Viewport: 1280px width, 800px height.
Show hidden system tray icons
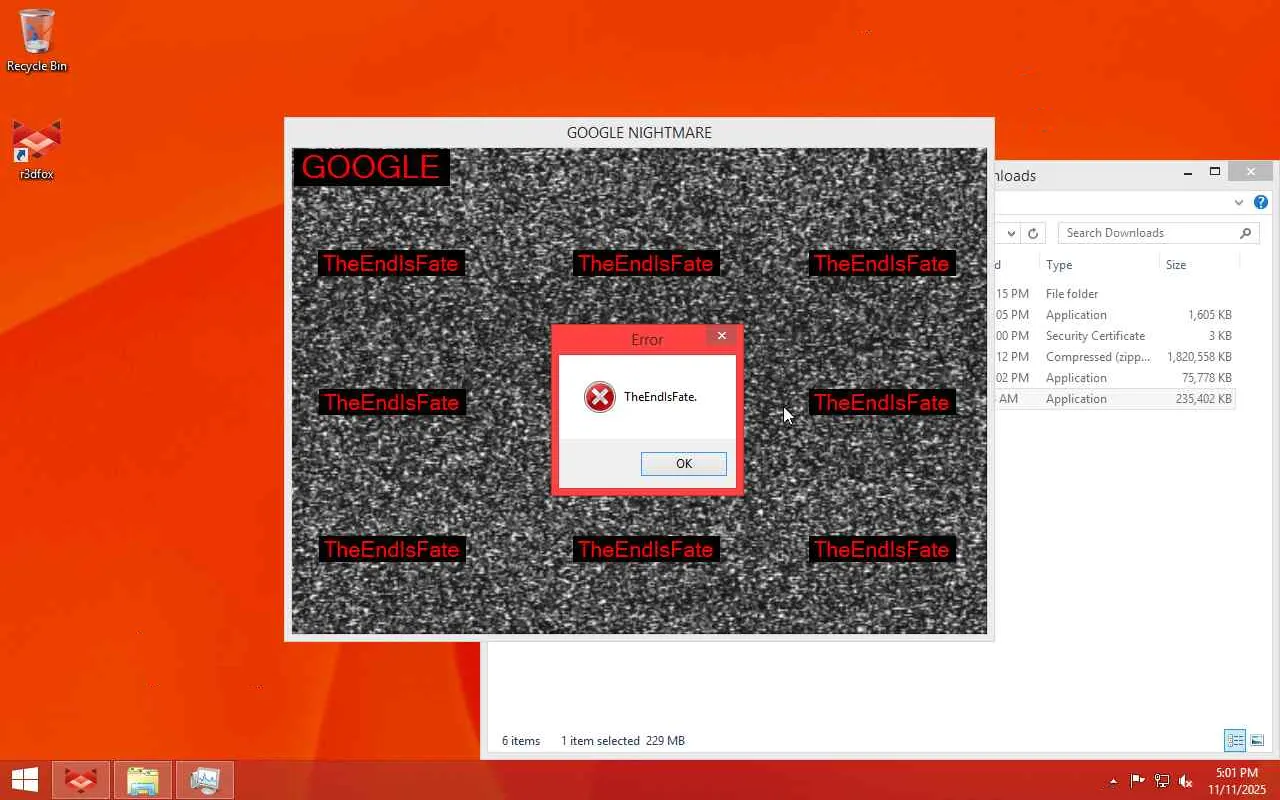[1113, 782]
